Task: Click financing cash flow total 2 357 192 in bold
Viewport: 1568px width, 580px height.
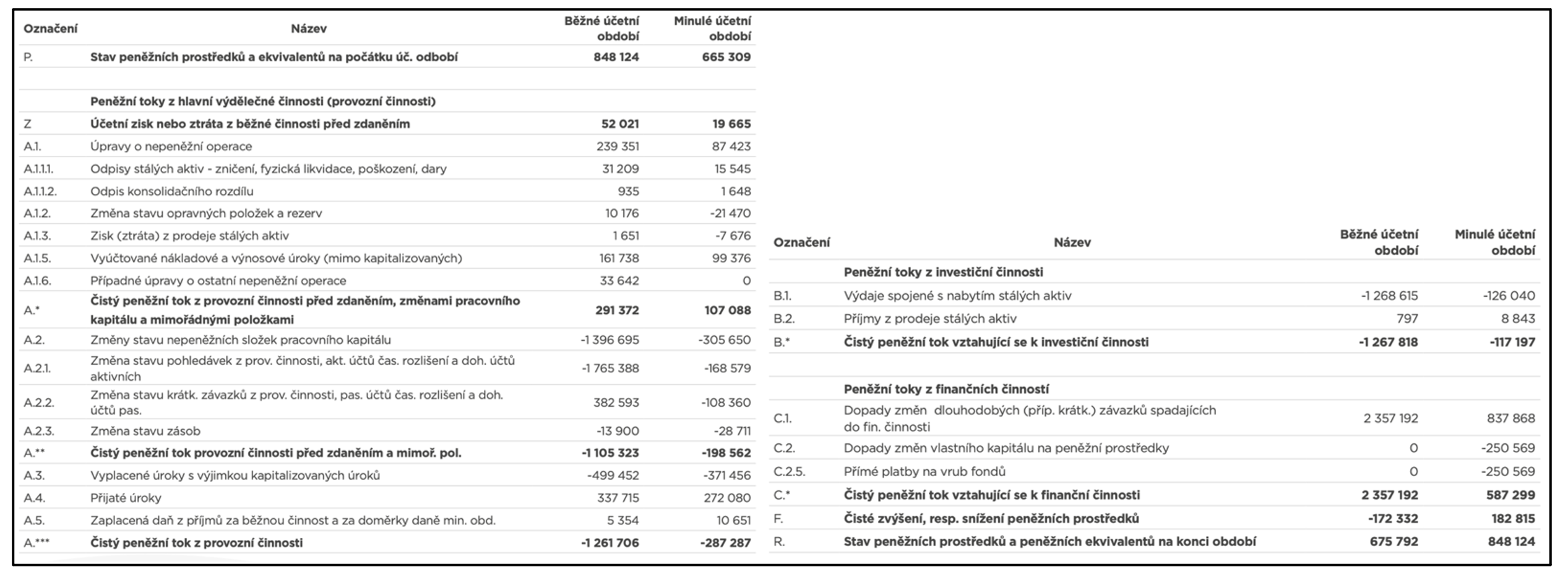Action: click(1389, 495)
